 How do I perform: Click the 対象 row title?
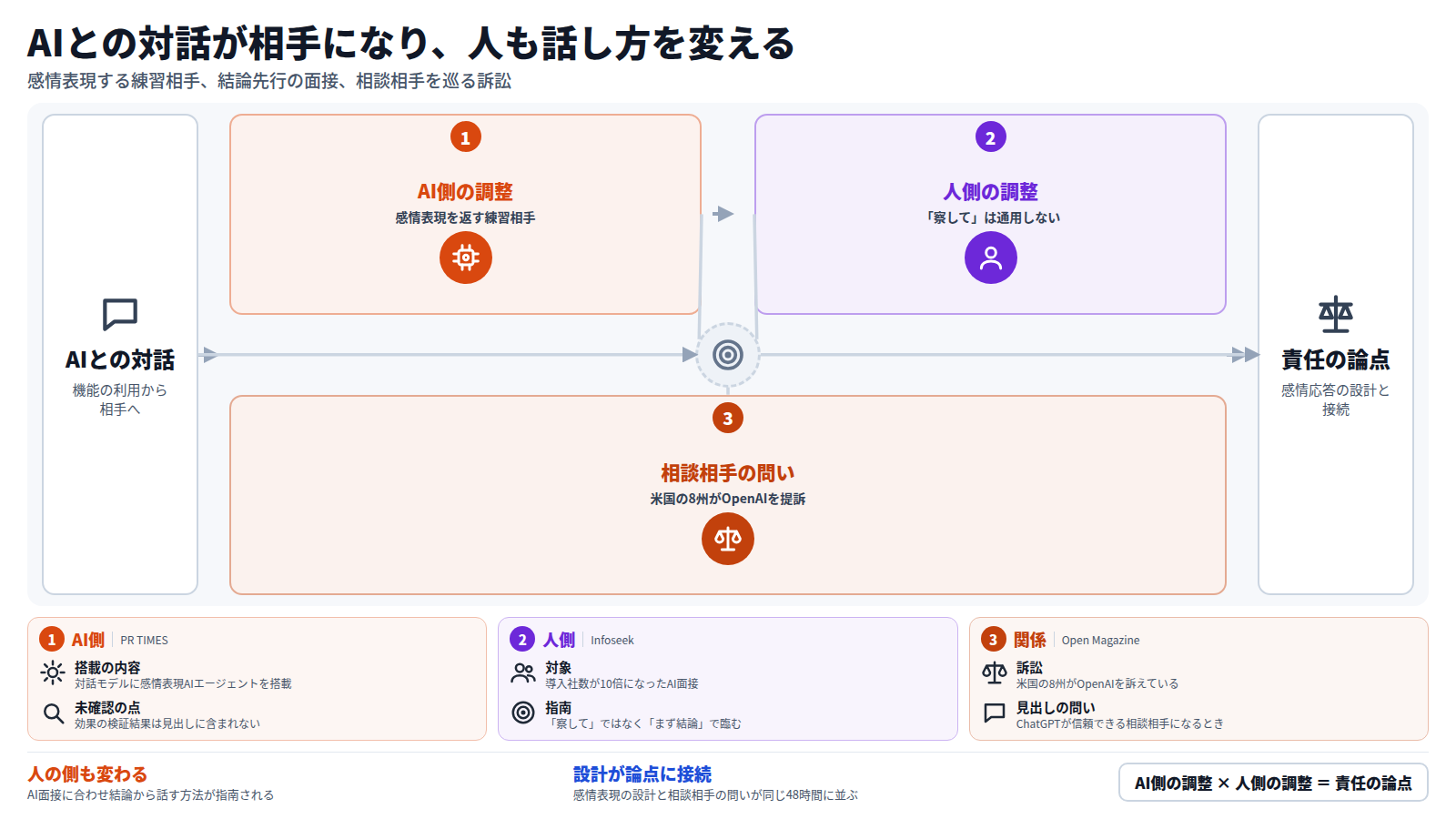[x=559, y=668]
